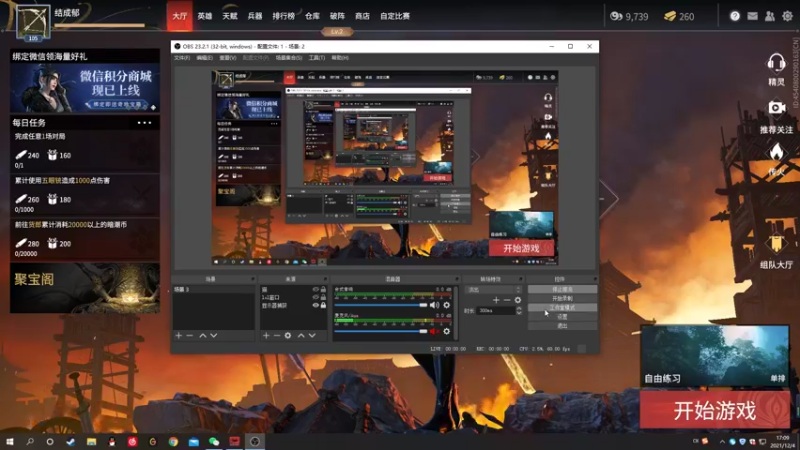Move the scene up with the up arrow
Image resolution: width=800 pixels, height=450 pixels.
point(203,336)
